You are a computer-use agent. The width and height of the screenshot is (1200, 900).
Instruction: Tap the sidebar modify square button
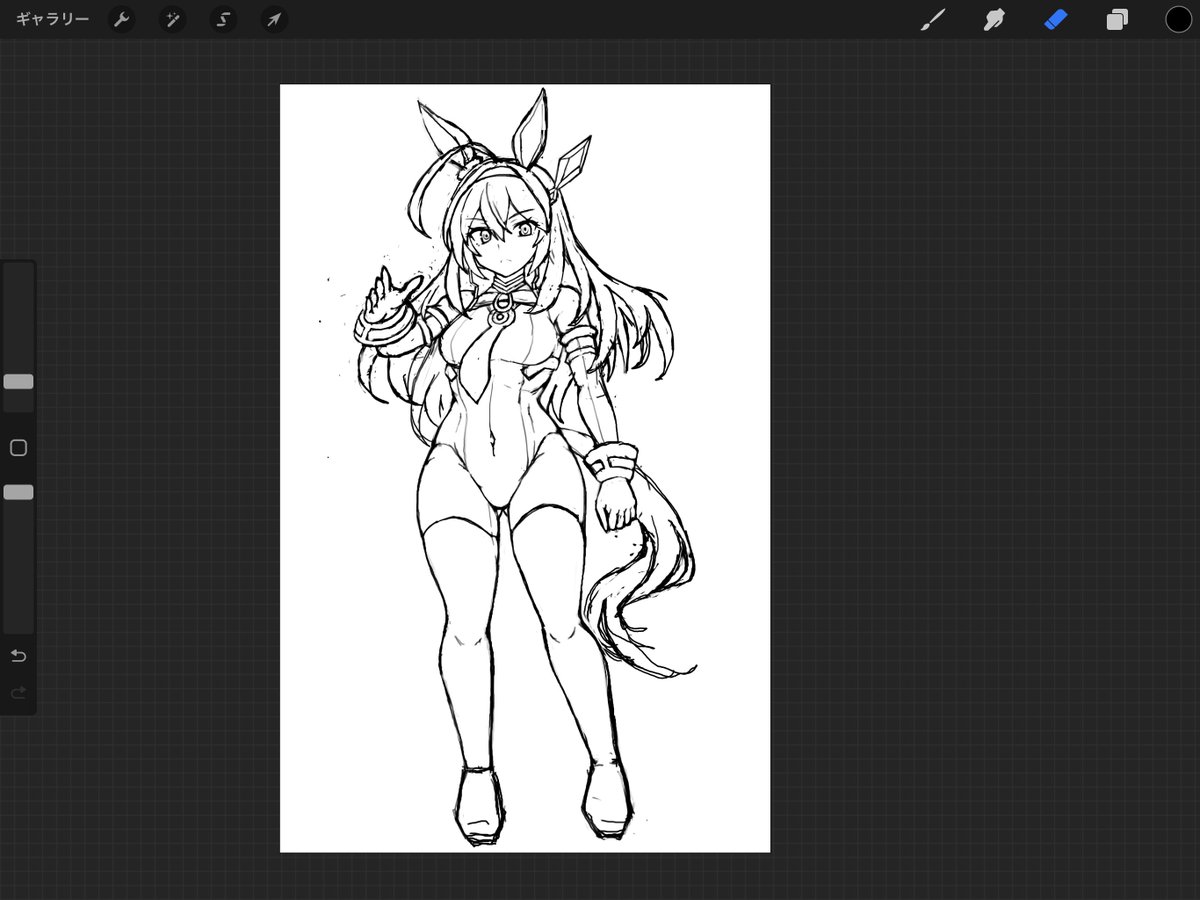(17, 448)
